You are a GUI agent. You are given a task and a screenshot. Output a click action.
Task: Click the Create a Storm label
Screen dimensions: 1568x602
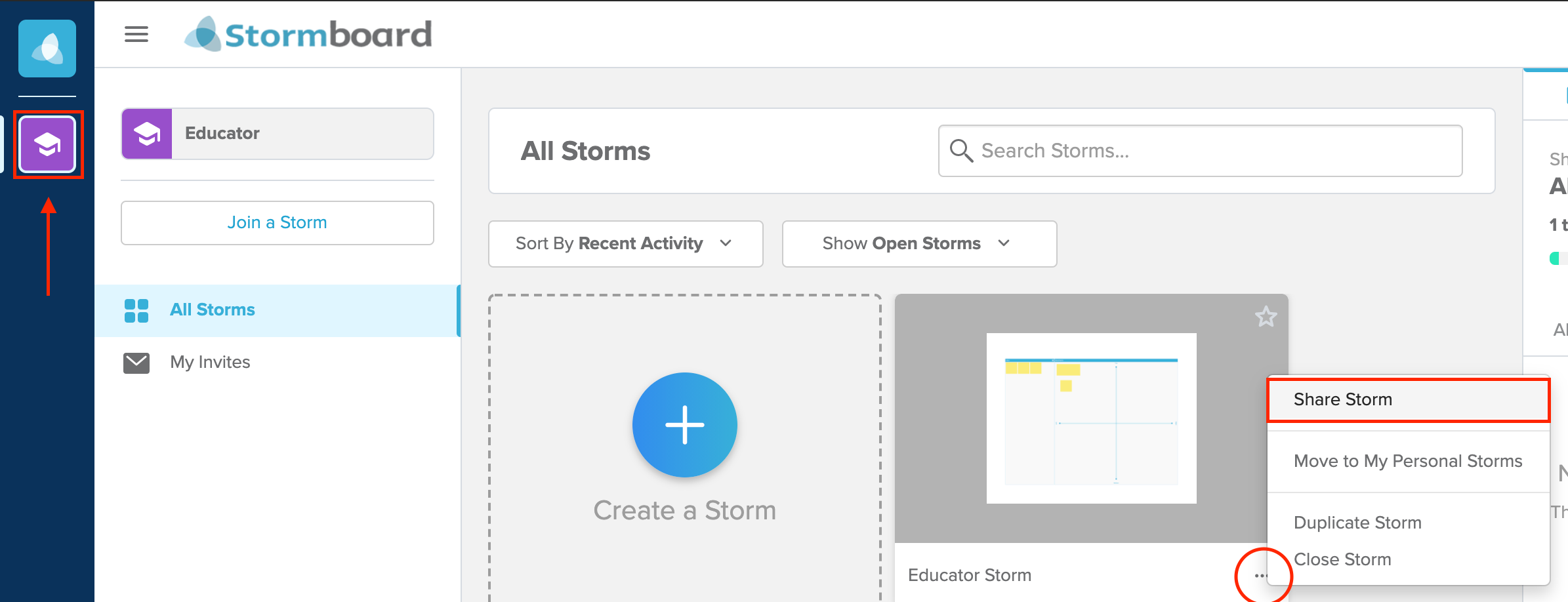point(685,510)
